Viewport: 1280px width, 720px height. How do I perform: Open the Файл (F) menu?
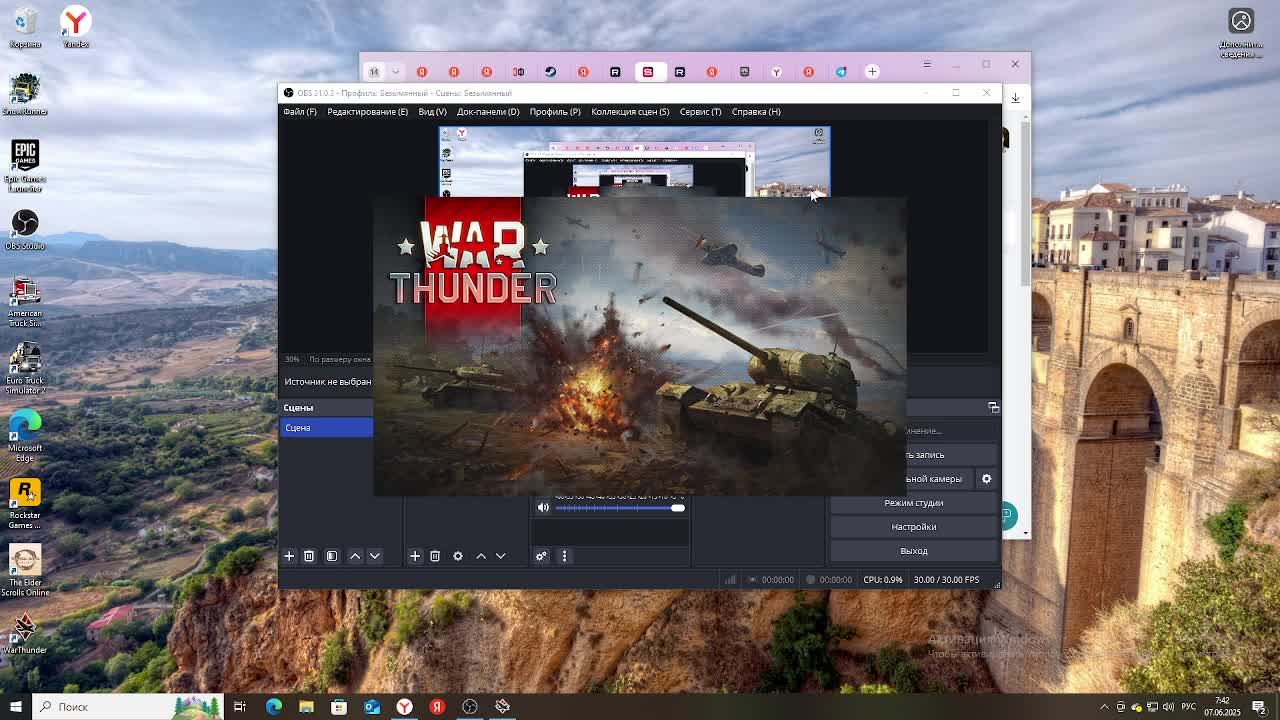[x=300, y=112]
